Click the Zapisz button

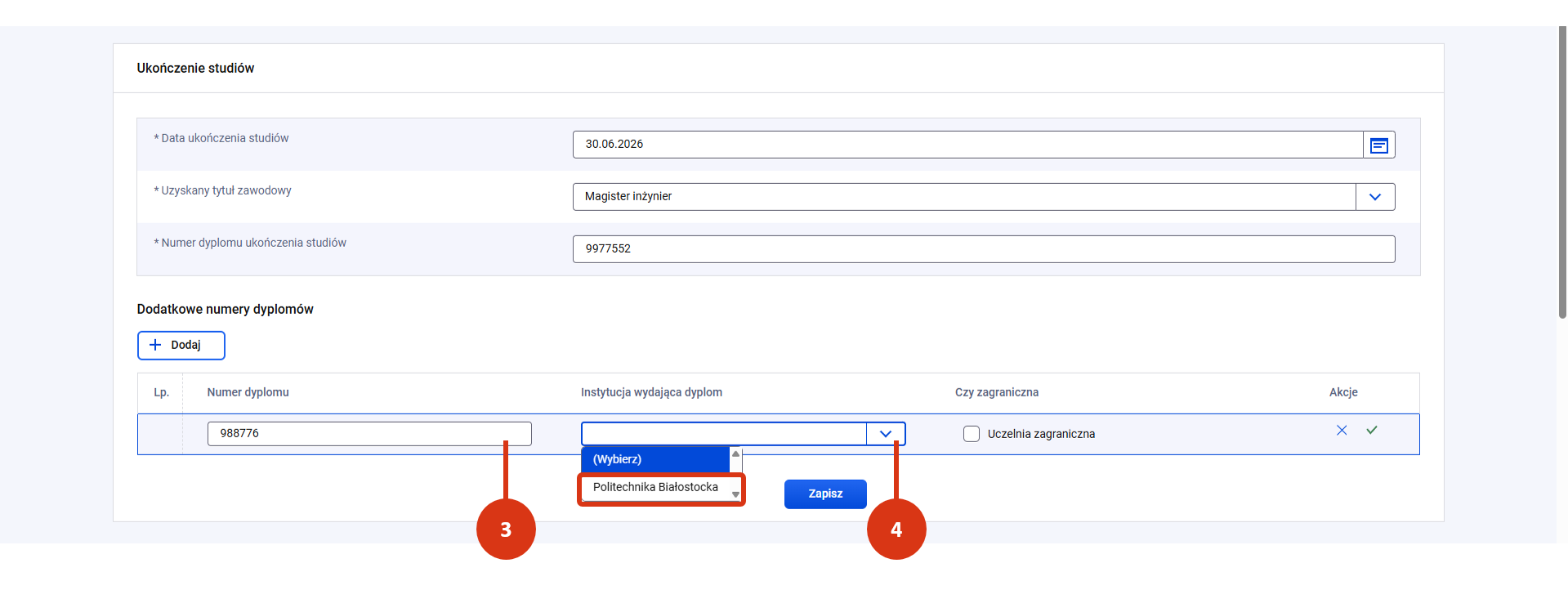[x=825, y=494]
